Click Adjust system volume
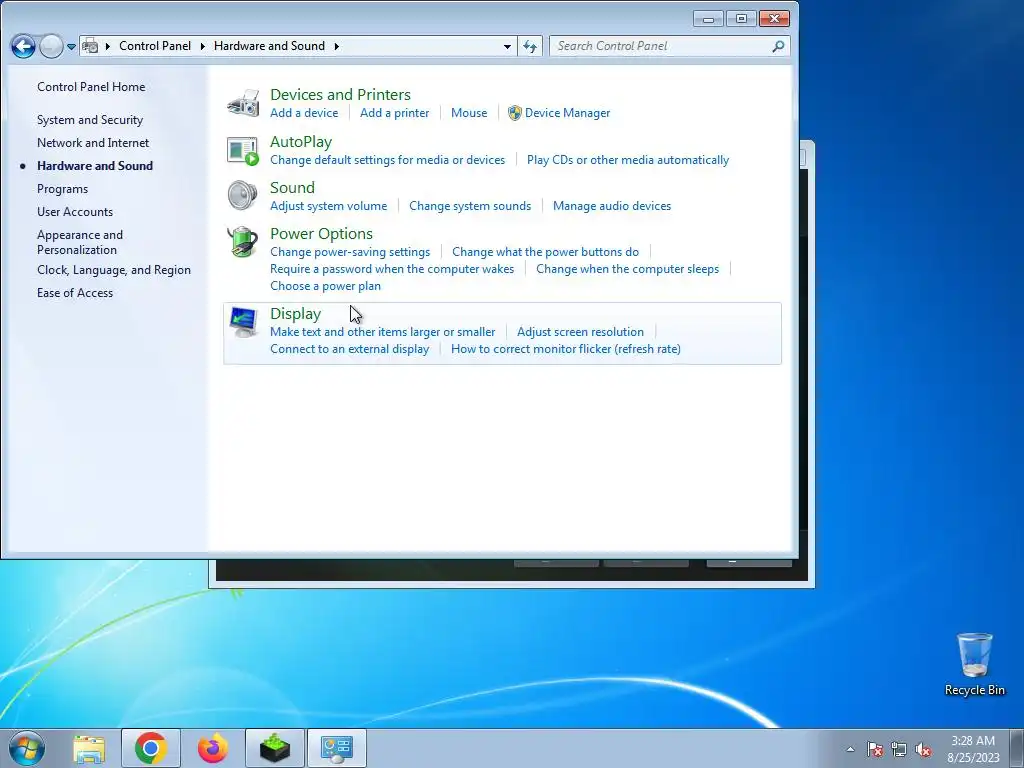 [x=328, y=206]
